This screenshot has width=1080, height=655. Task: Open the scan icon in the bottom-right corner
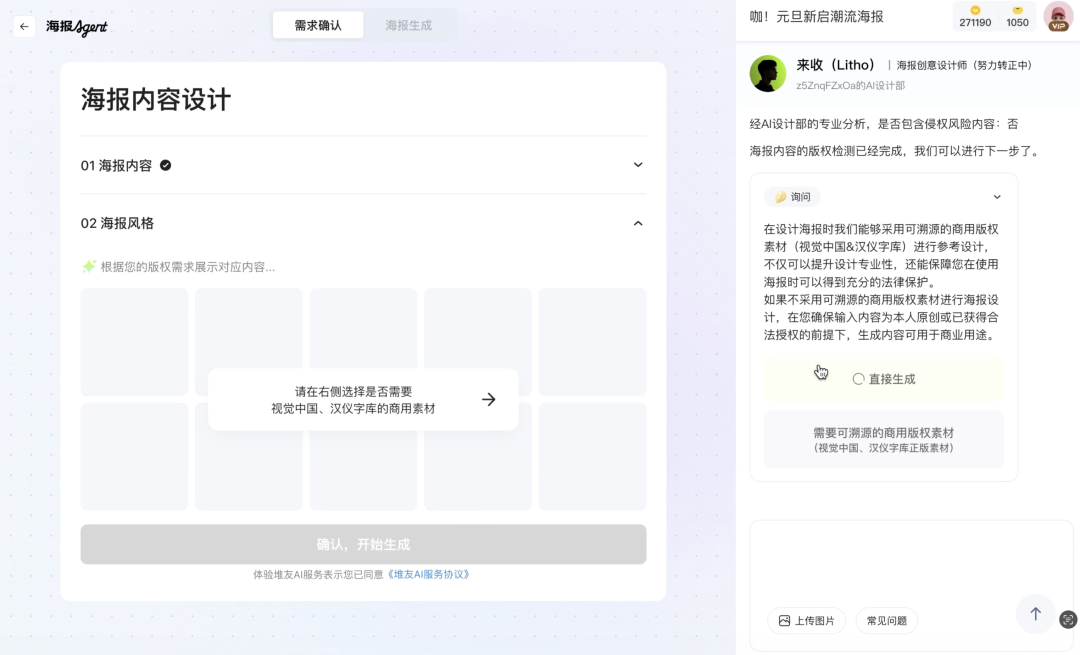1068,620
